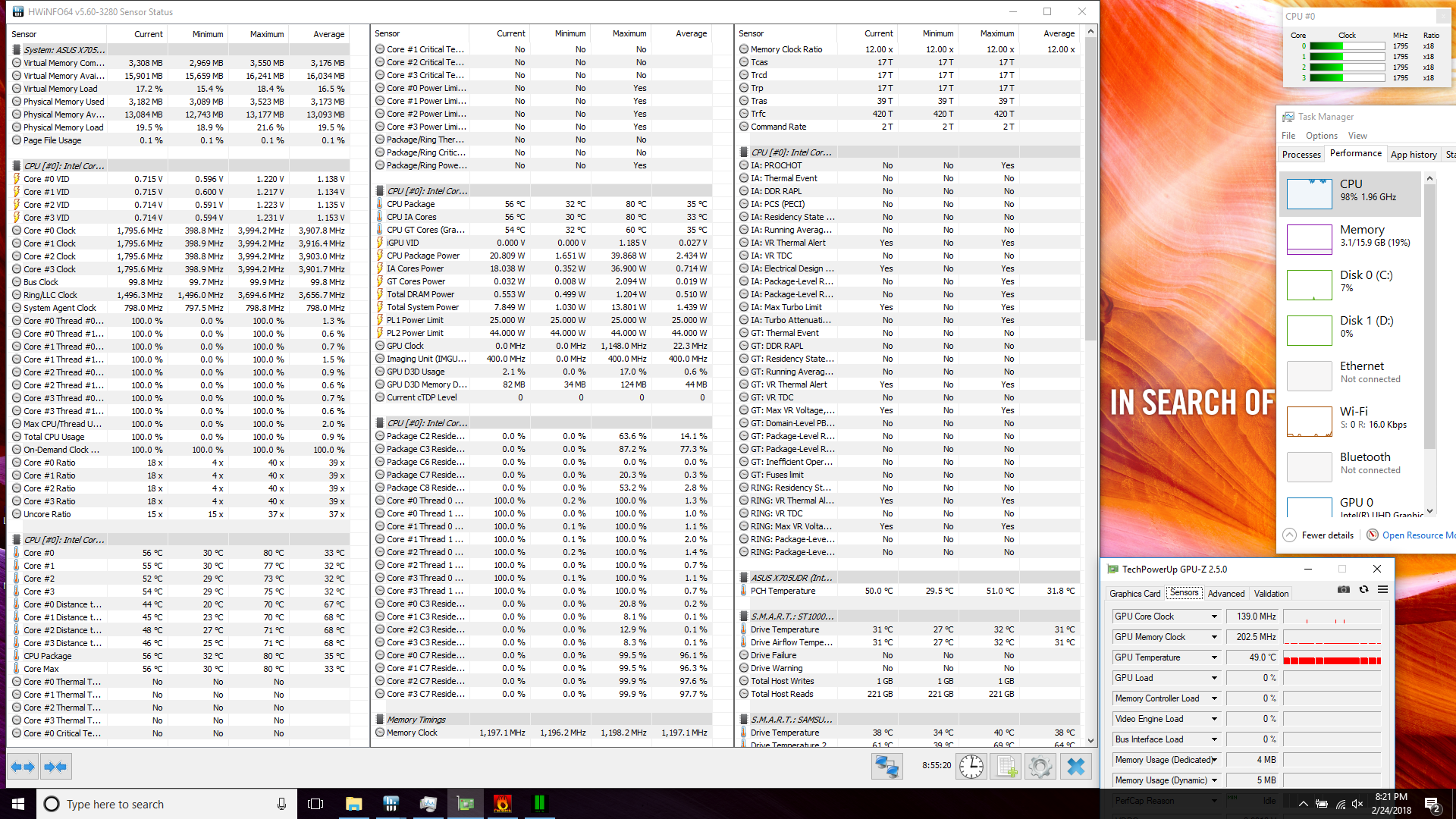Switch to GPU-Z Graphics Card tab
The width and height of the screenshot is (1456, 819).
[x=1134, y=594]
